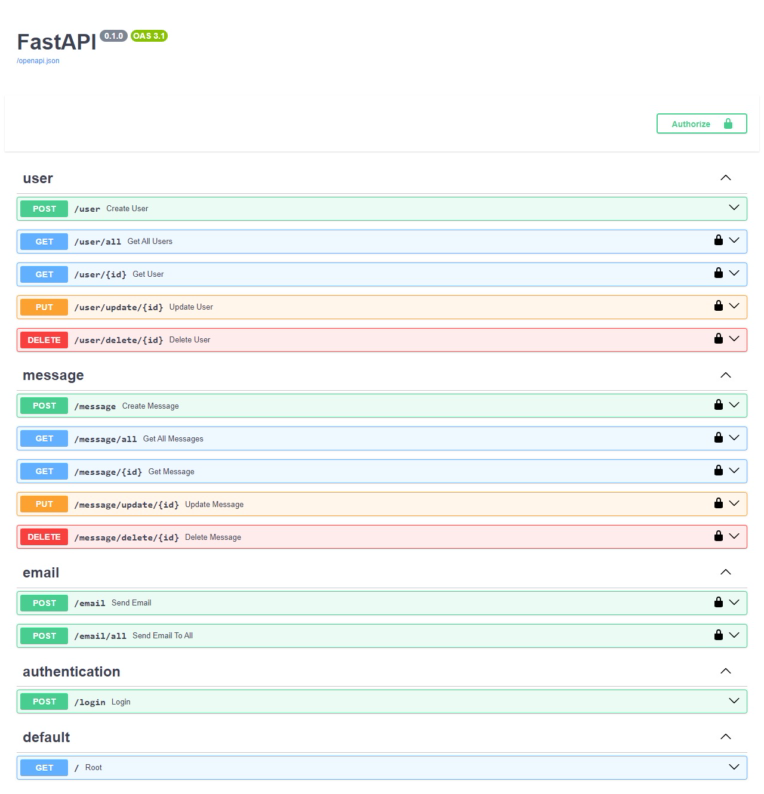The width and height of the screenshot is (764, 794).
Task: Expand the GET / Root row arrow
Action: pyautogui.click(x=734, y=767)
